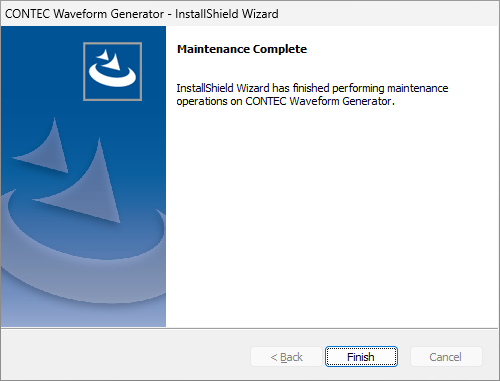Click the small white arrows atop the logo
Viewport: 500px width, 381px height.
click(x=109, y=59)
